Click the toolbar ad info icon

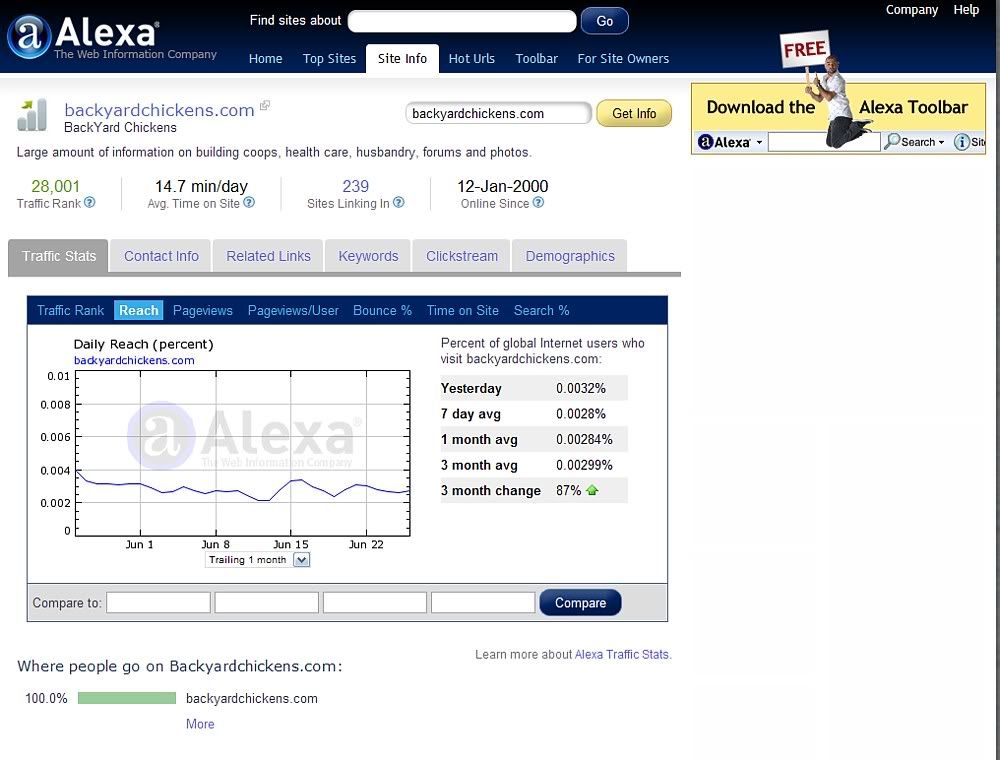point(961,142)
